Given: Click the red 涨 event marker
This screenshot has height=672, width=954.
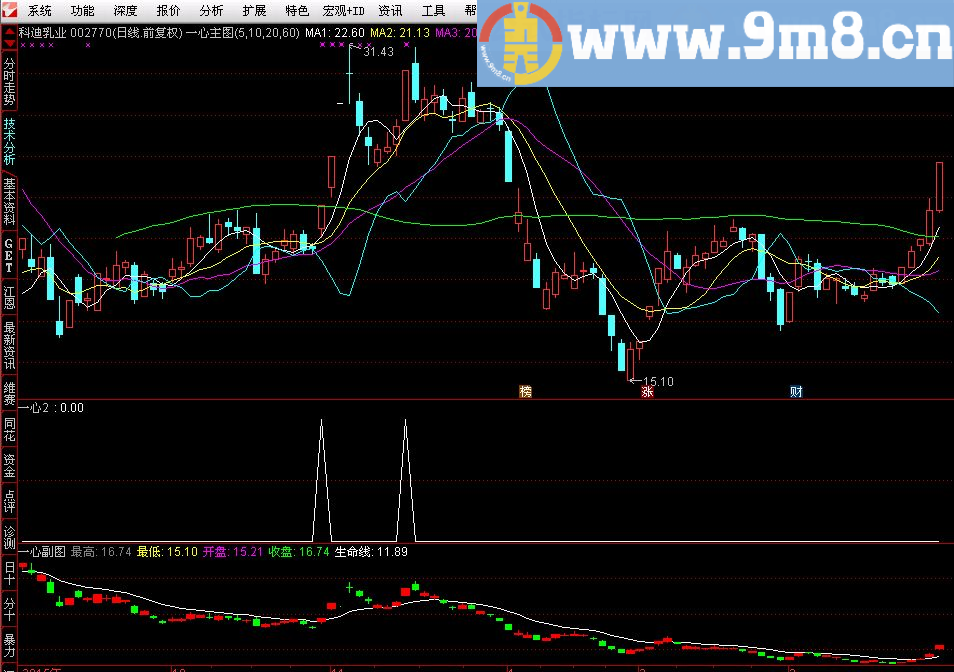Looking at the screenshot, I should 647,392.
